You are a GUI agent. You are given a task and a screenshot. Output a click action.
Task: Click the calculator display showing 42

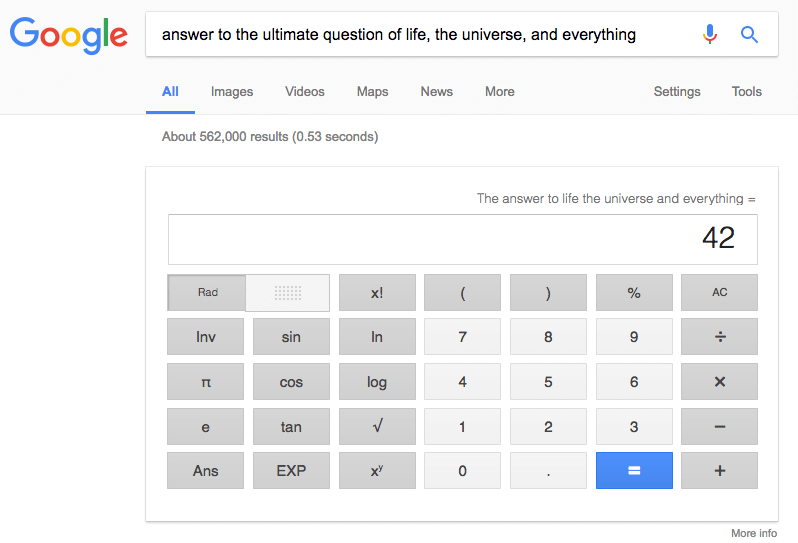click(x=462, y=238)
